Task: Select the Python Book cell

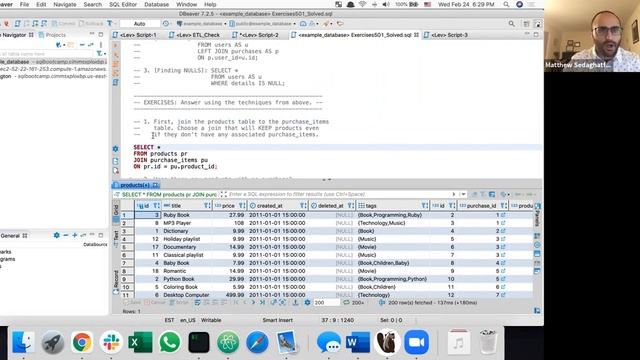Action: (x=187, y=279)
